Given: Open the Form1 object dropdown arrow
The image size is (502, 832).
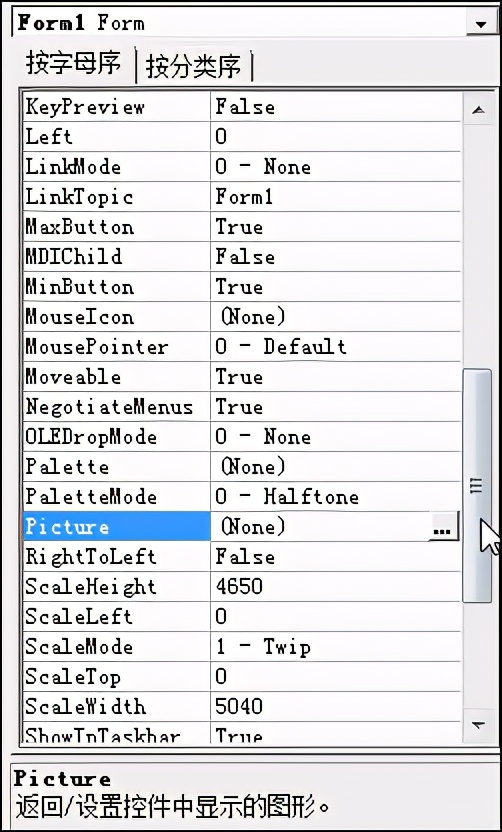Looking at the screenshot, I should coord(481,24).
